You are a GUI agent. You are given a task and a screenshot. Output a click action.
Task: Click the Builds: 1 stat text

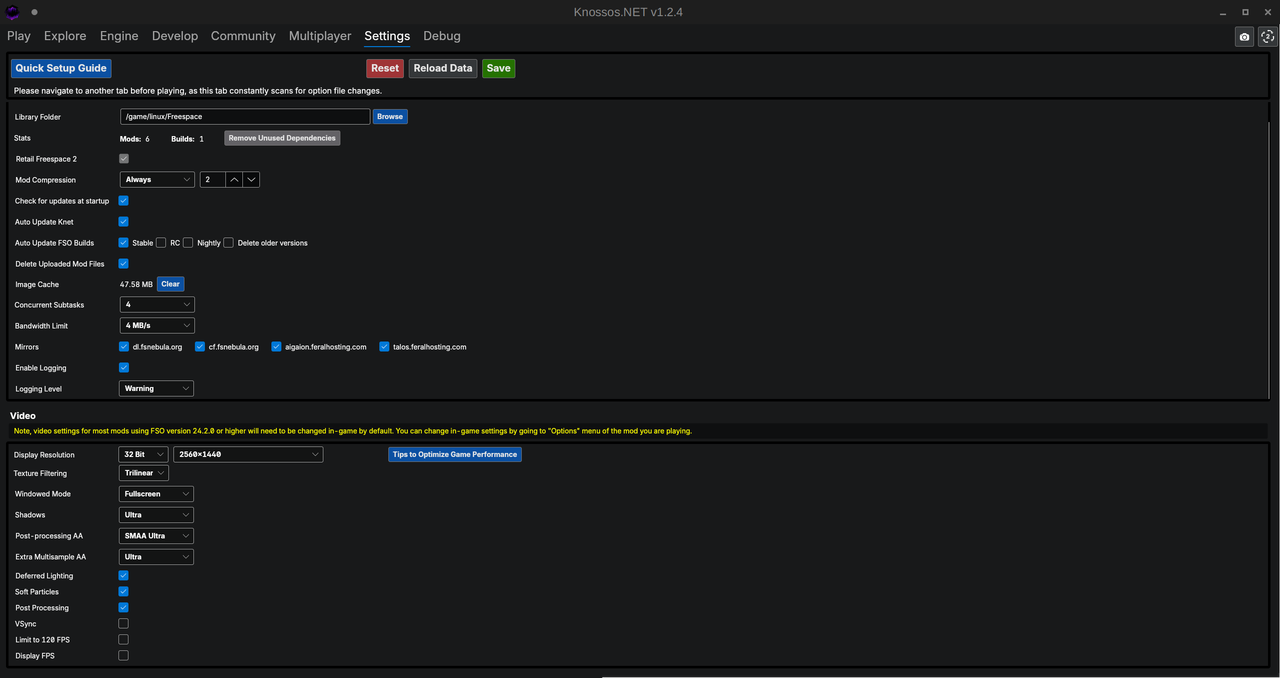tap(187, 139)
